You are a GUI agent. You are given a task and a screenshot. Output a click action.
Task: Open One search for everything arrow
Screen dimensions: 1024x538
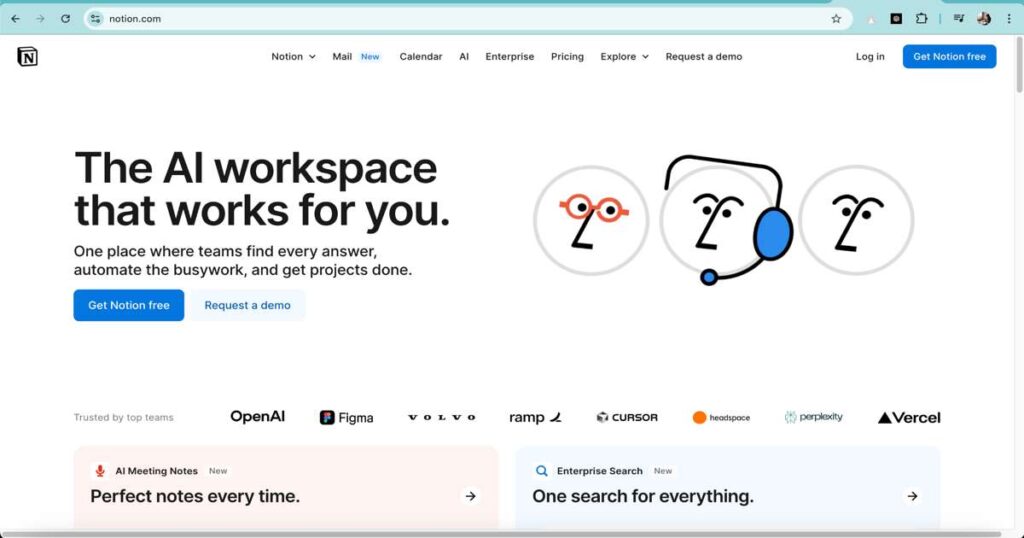pyautogui.click(x=912, y=496)
